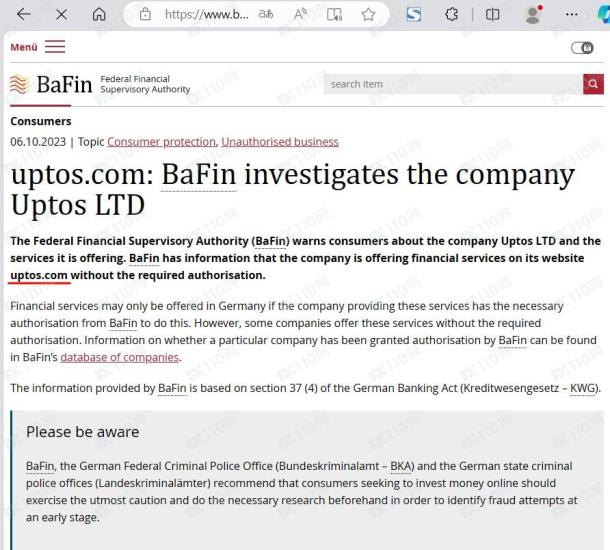Open the user profile avatar
Image resolution: width=610 pixels, height=550 pixels.
coord(533,14)
